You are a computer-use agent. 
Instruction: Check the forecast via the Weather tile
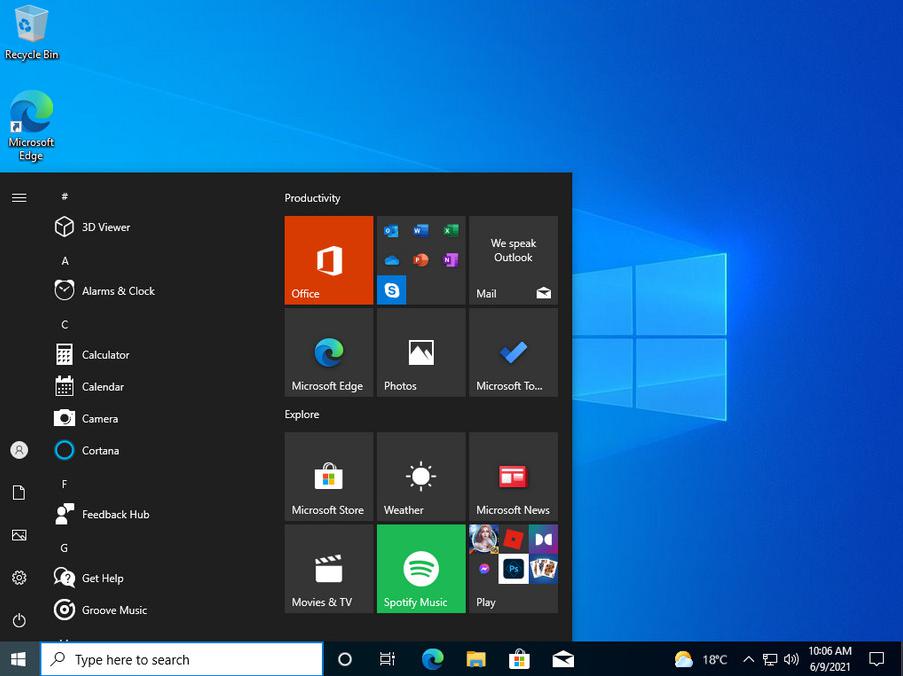(420, 475)
